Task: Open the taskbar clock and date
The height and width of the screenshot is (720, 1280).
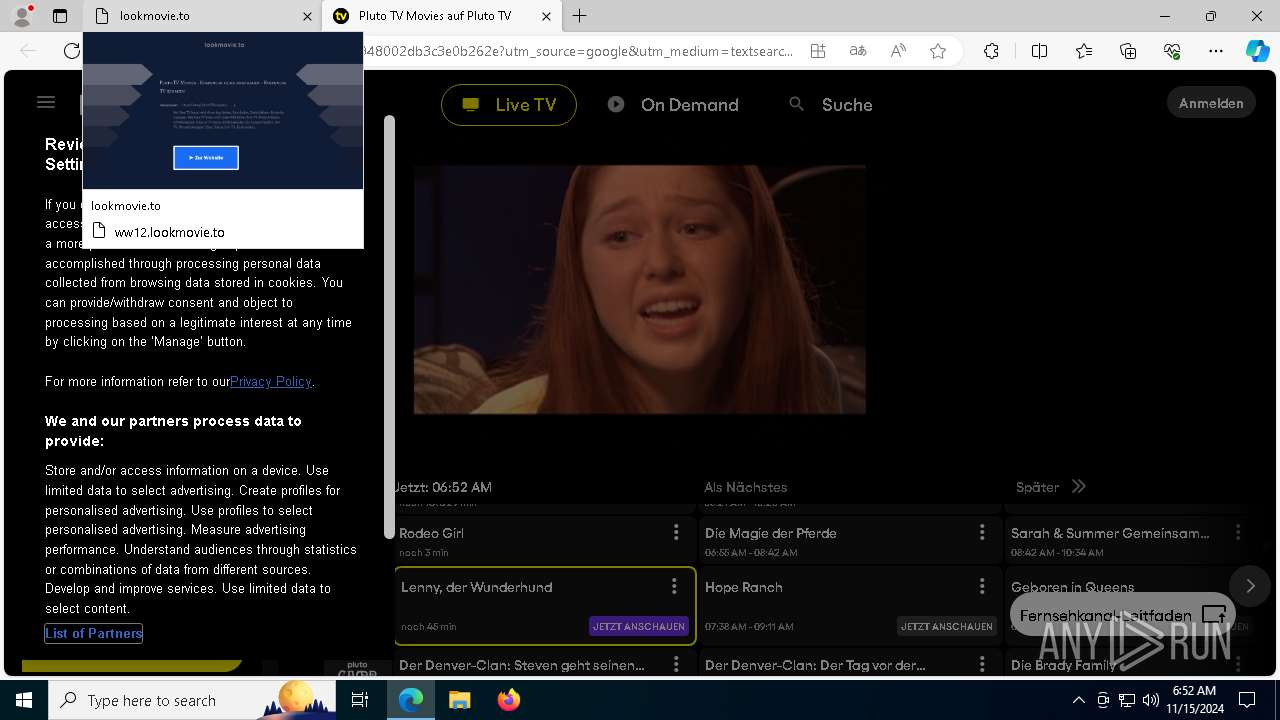Action: click(x=1194, y=700)
